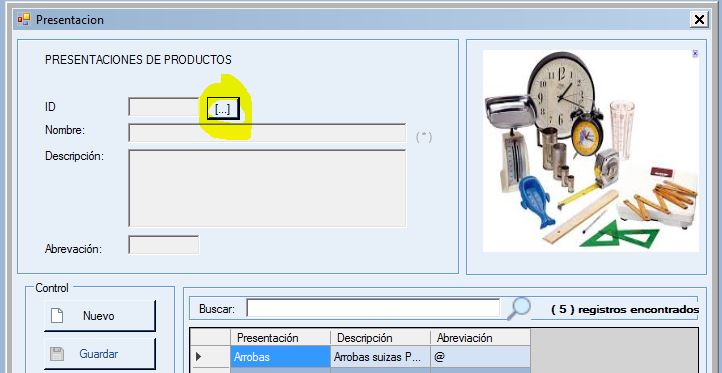Image resolution: width=722 pixels, height=373 pixels.
Task: Click the measuring instruments picture
Action: (x=591, y=151)
